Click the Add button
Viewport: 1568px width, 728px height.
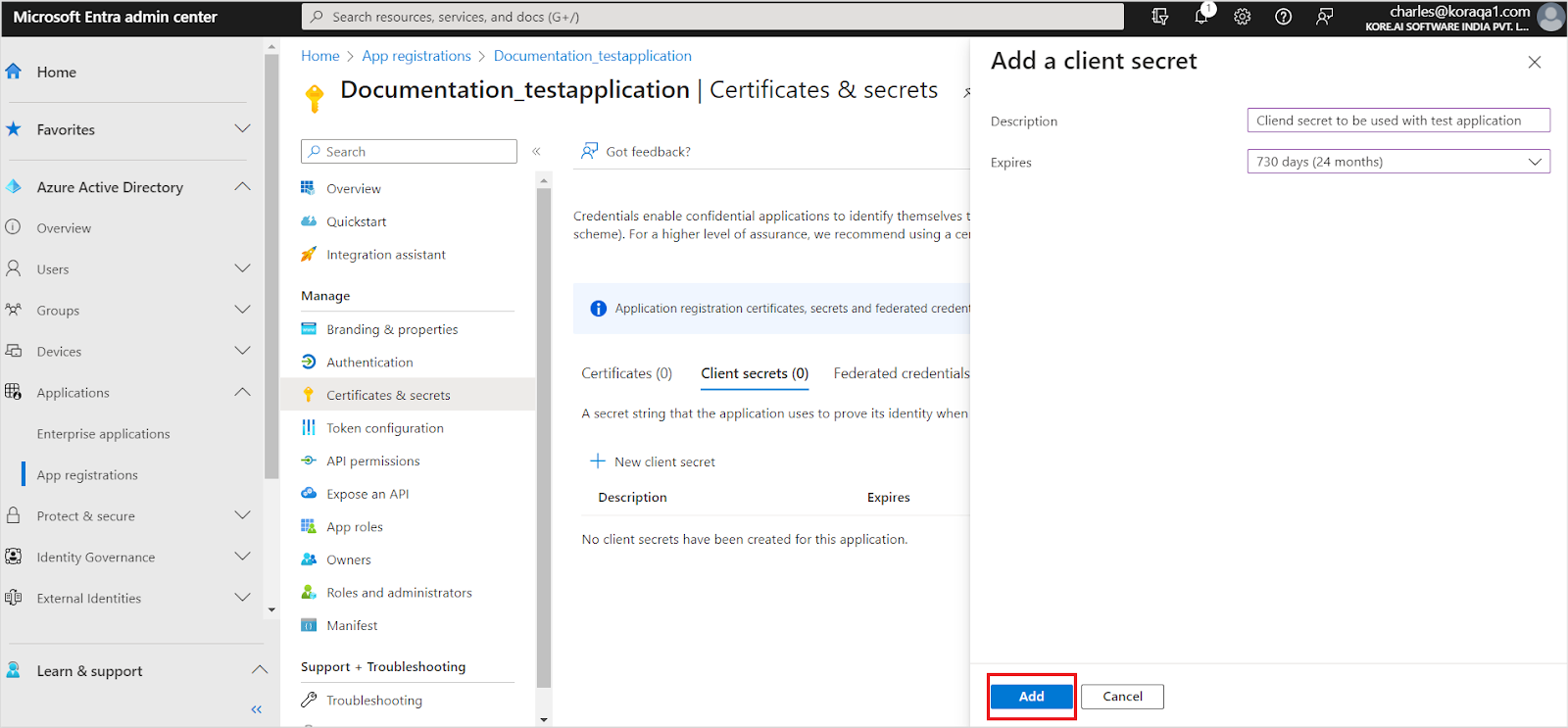pyautogui.click(x=1031, y=697)
